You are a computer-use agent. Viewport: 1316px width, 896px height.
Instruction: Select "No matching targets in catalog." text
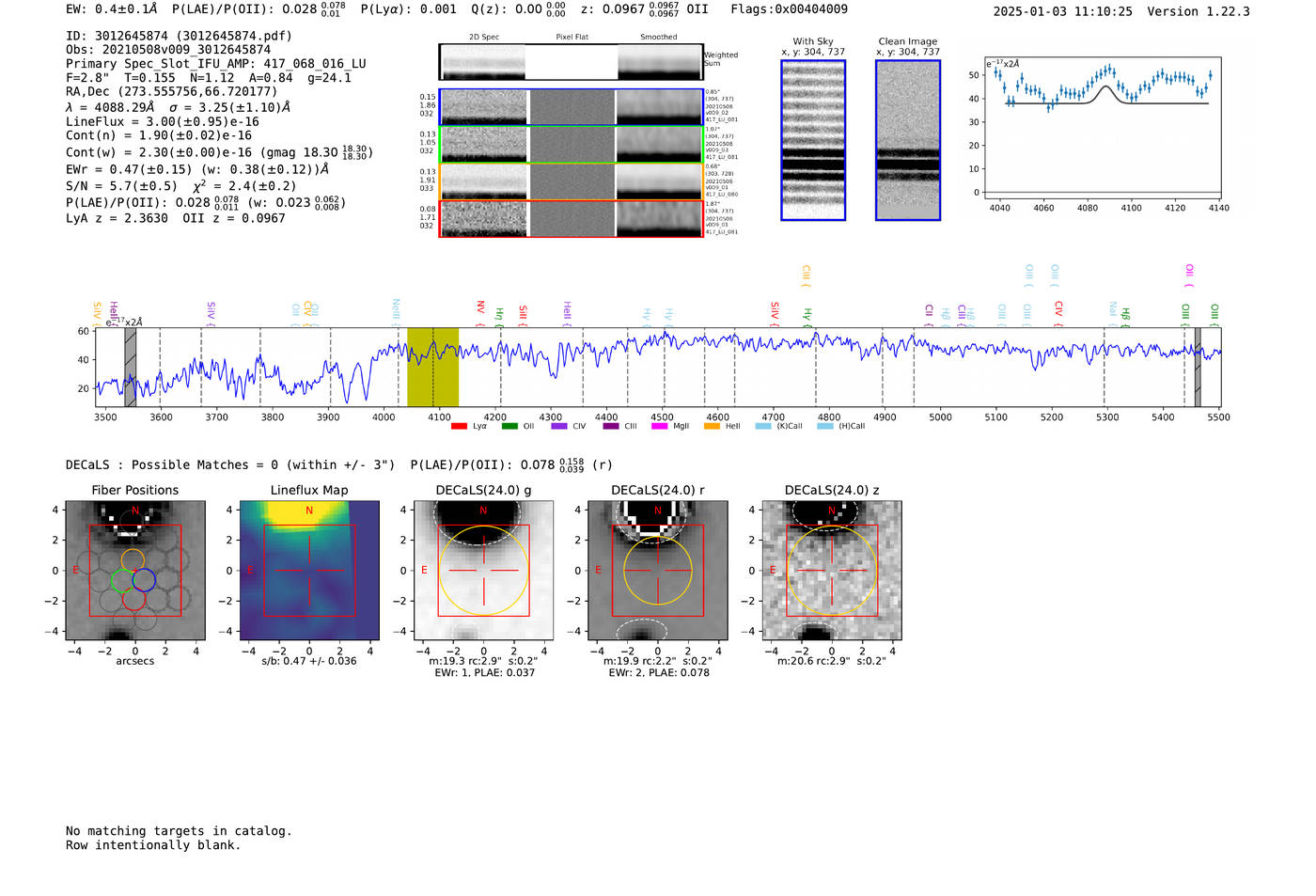coord(179,831)
